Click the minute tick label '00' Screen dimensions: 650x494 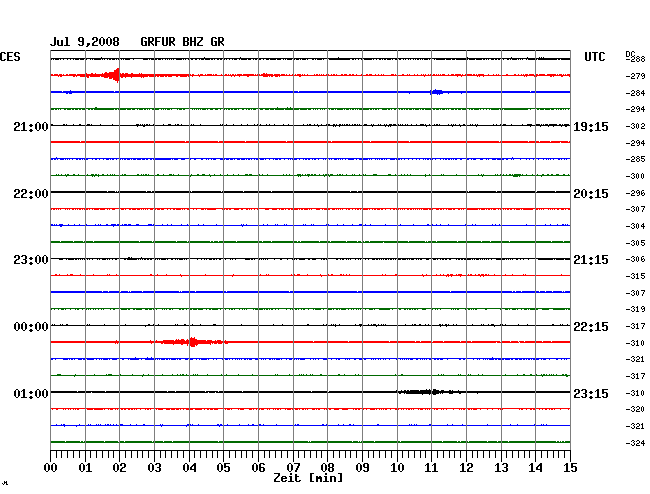point(51,468)
